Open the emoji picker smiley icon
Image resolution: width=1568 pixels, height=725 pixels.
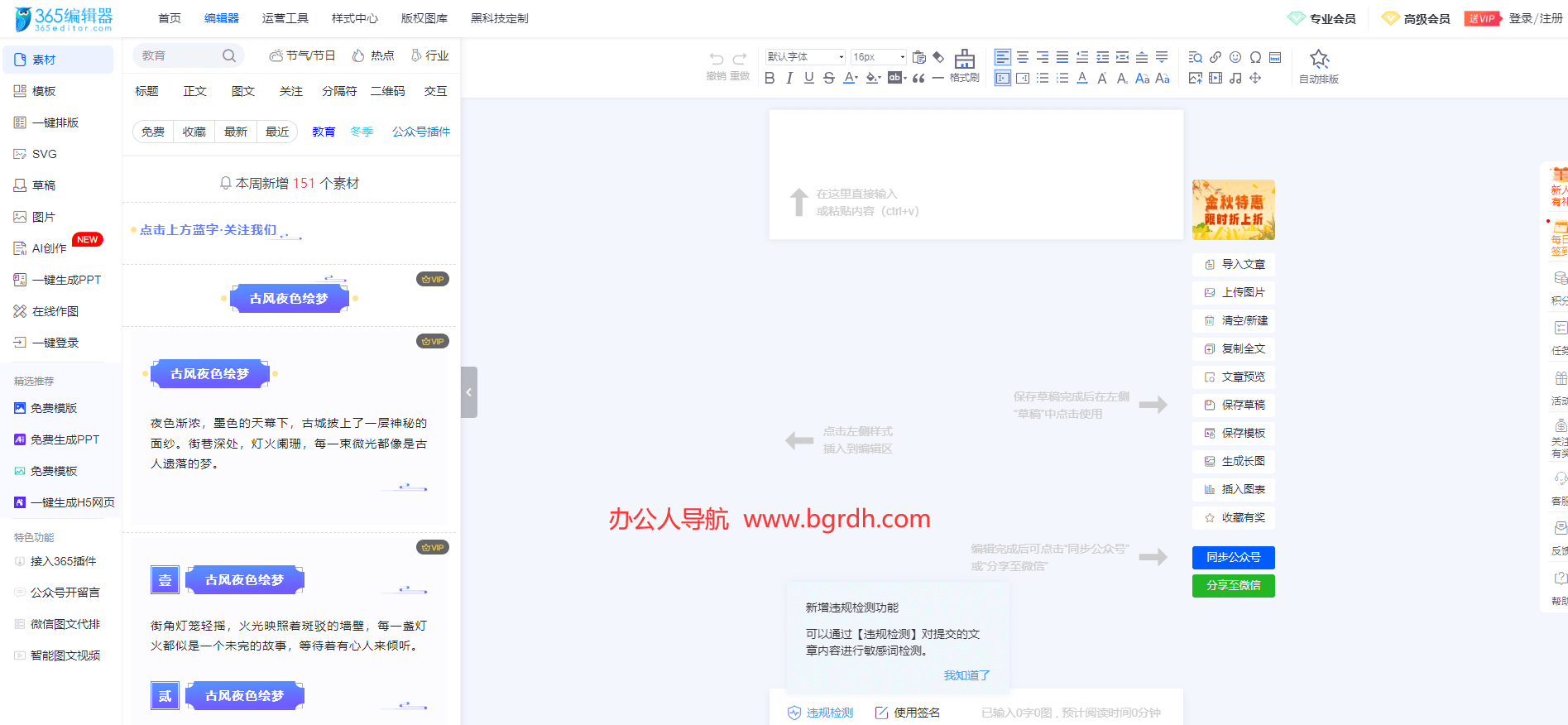[x=1235, y=57]
